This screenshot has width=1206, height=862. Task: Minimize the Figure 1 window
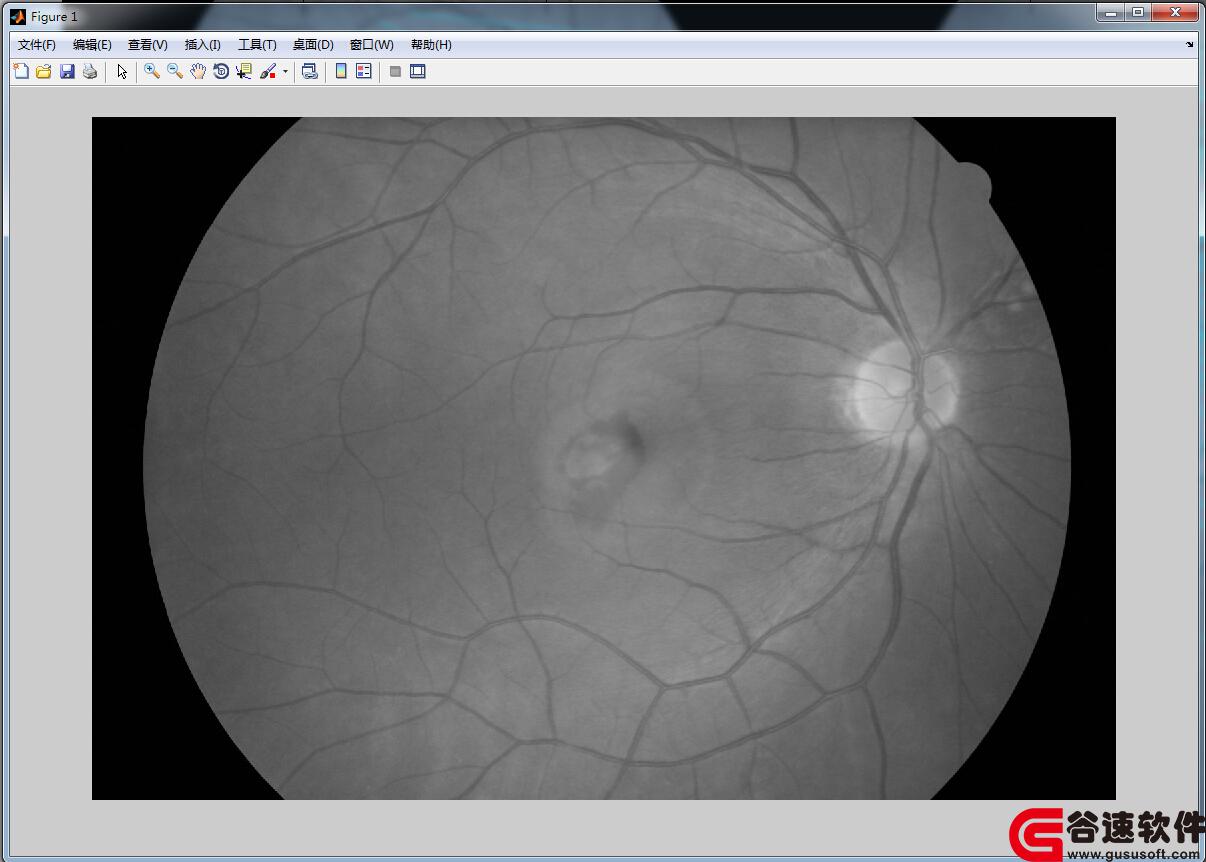(x=1110, y=13)
